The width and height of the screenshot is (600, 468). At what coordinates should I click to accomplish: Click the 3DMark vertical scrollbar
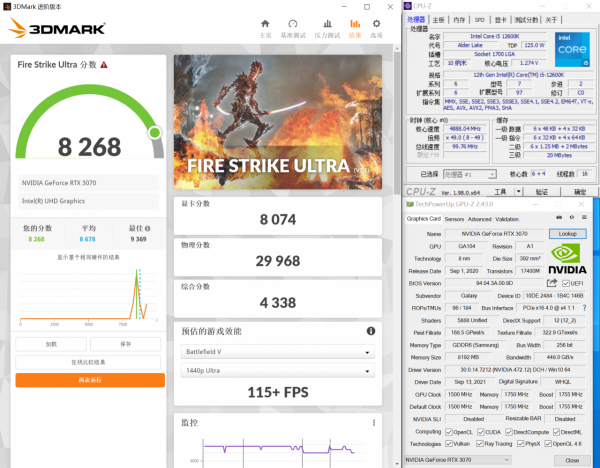coord(397,122)
